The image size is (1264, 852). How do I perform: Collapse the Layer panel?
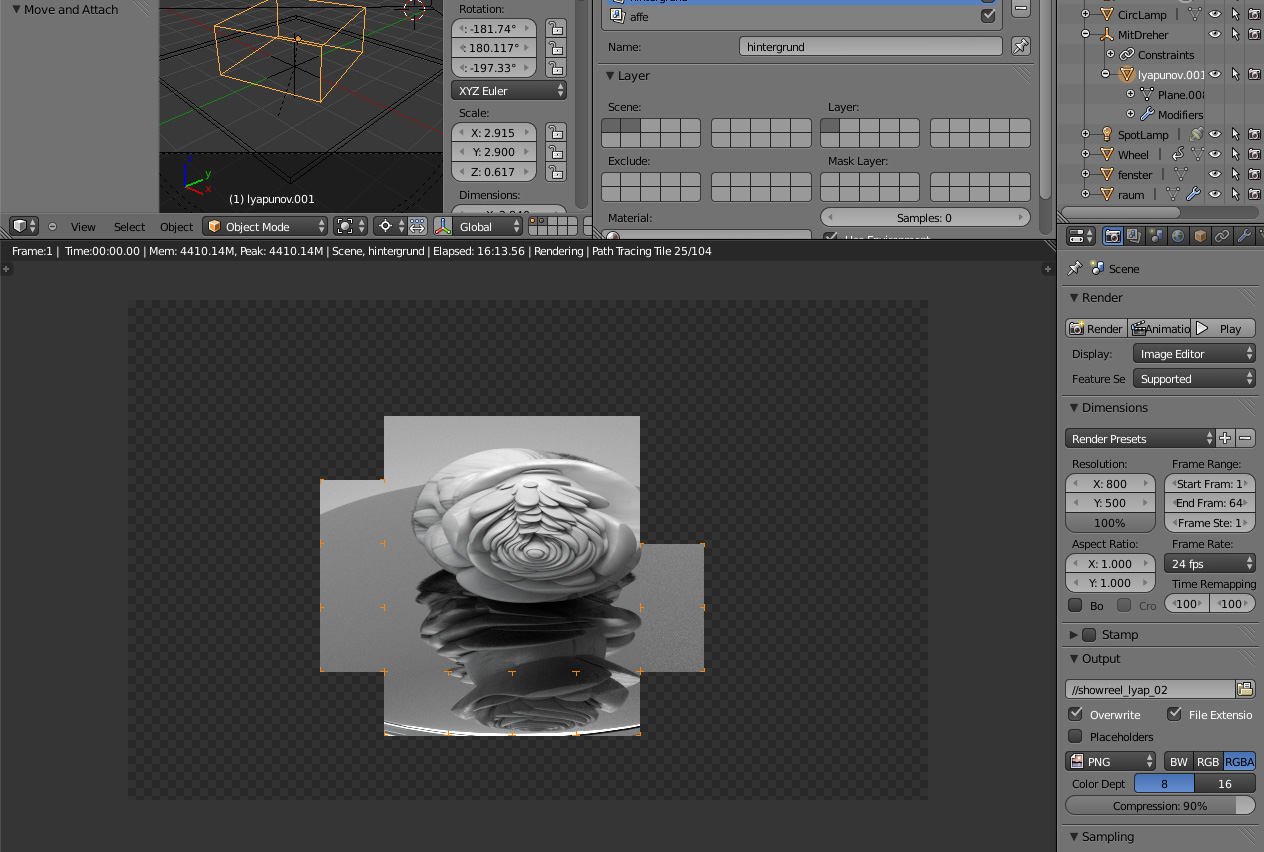610,76
